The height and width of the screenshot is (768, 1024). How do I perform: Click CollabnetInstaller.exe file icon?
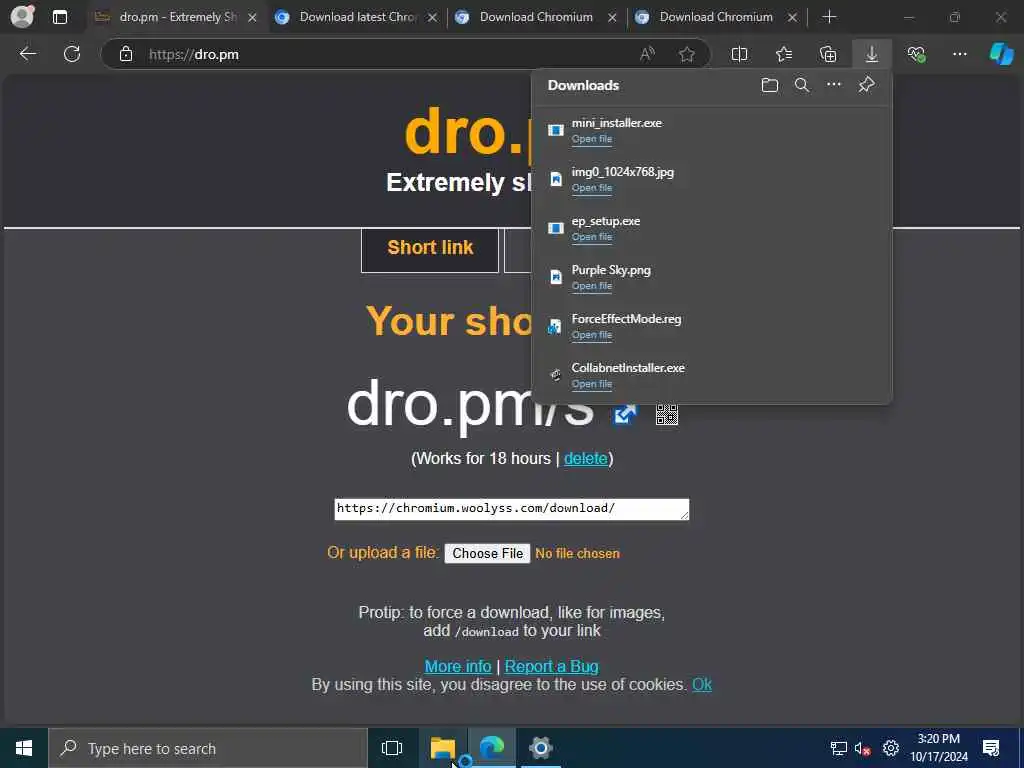[556, 375]
